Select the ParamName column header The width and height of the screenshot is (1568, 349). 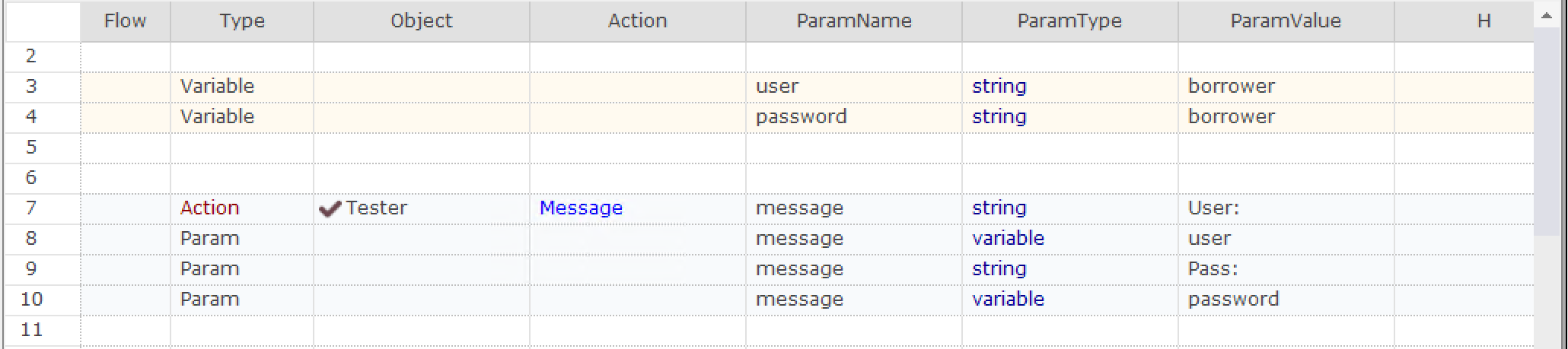pos(853,21)
